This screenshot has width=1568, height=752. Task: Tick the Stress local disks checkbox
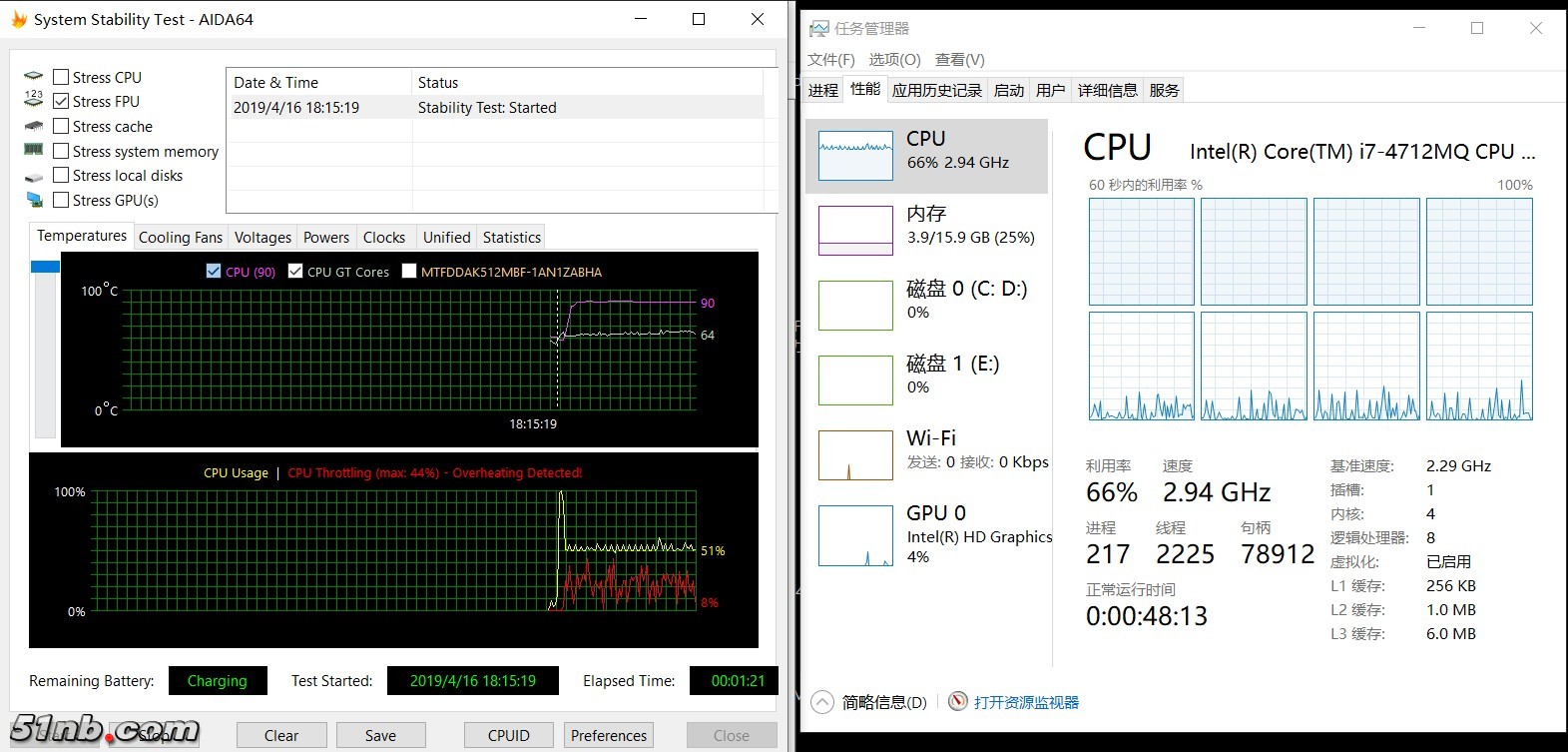(61, 175)
